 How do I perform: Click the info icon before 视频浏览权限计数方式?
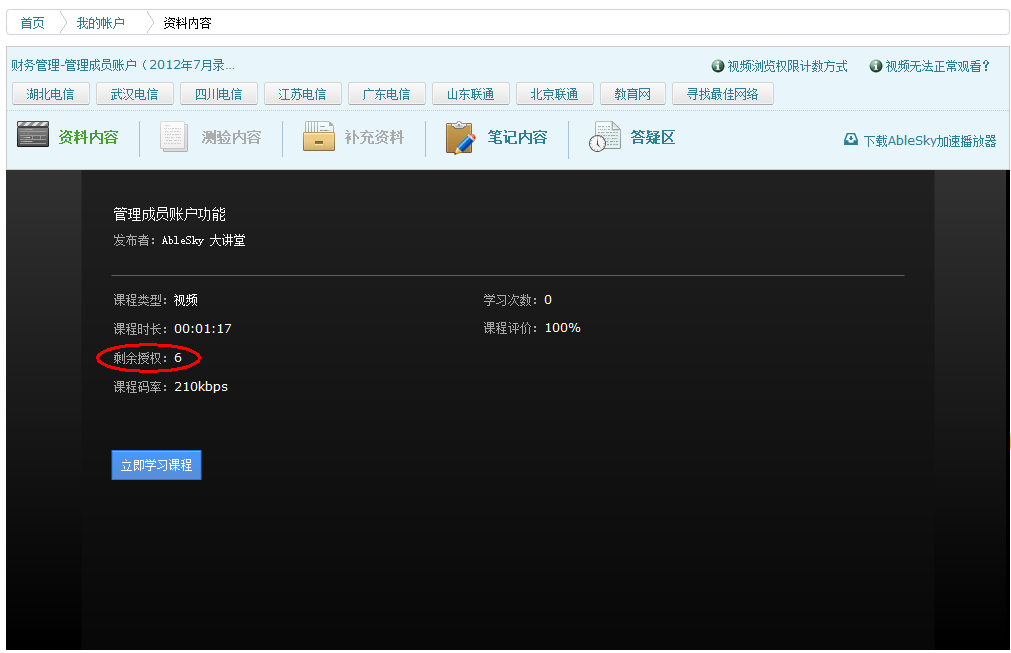tap(718, 66)
